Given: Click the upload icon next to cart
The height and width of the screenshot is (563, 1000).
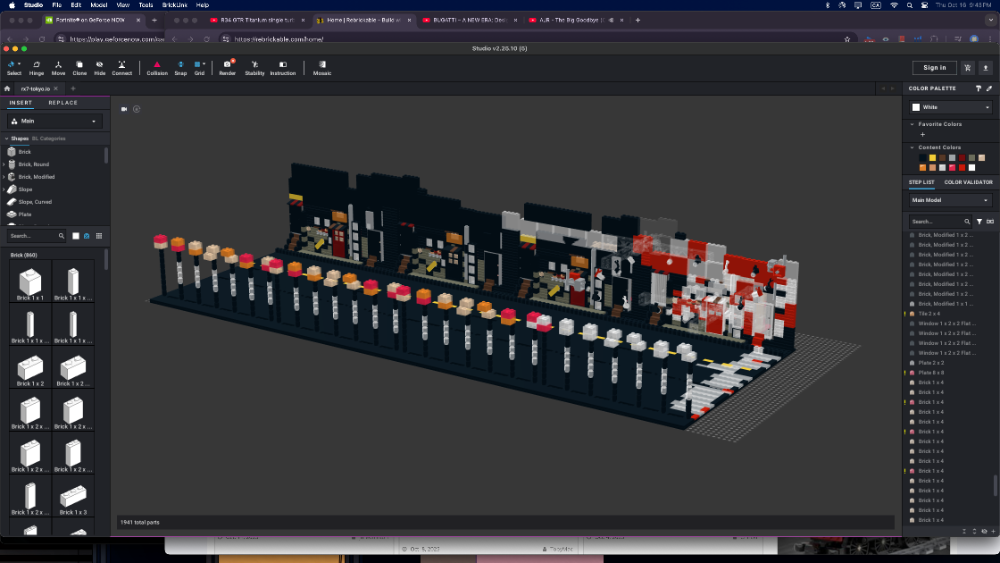Looking at the screenshot, I should [x=985, y=68].
